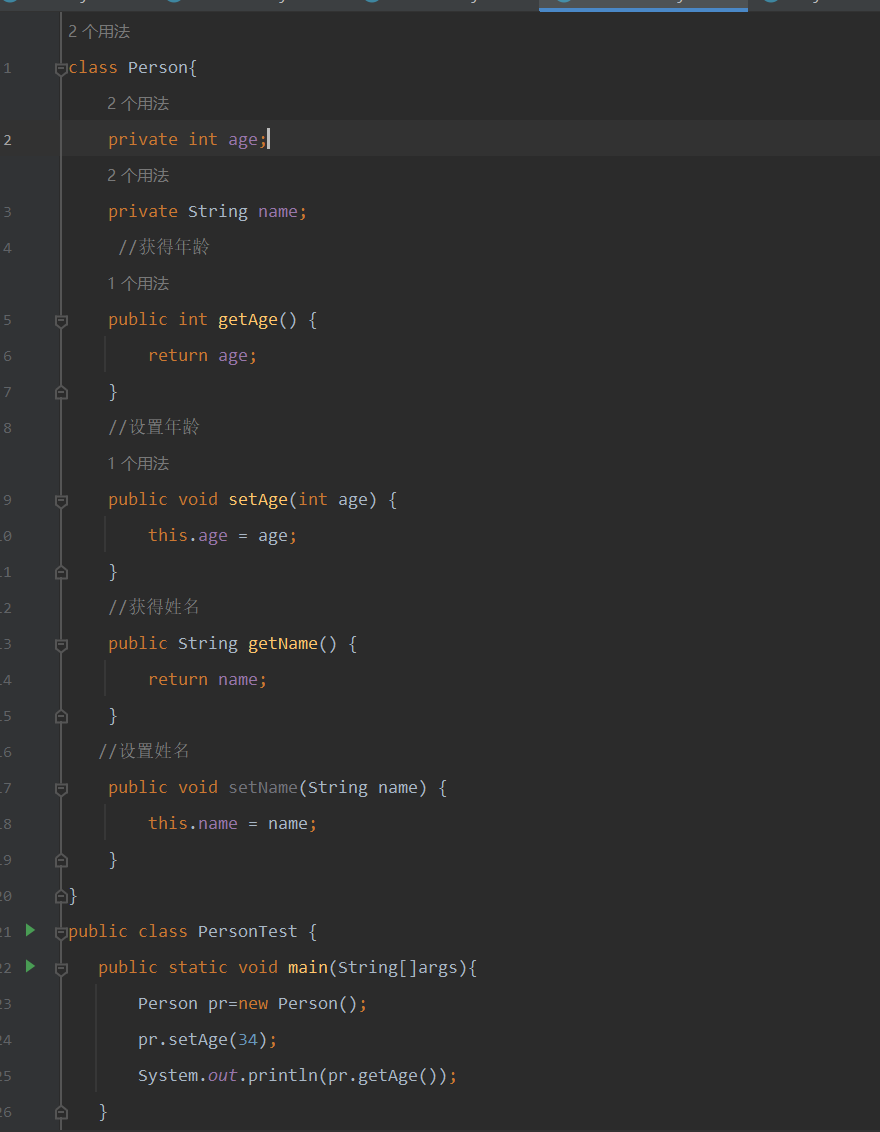Click 'println' in the System.out line

coord(282,1076)
